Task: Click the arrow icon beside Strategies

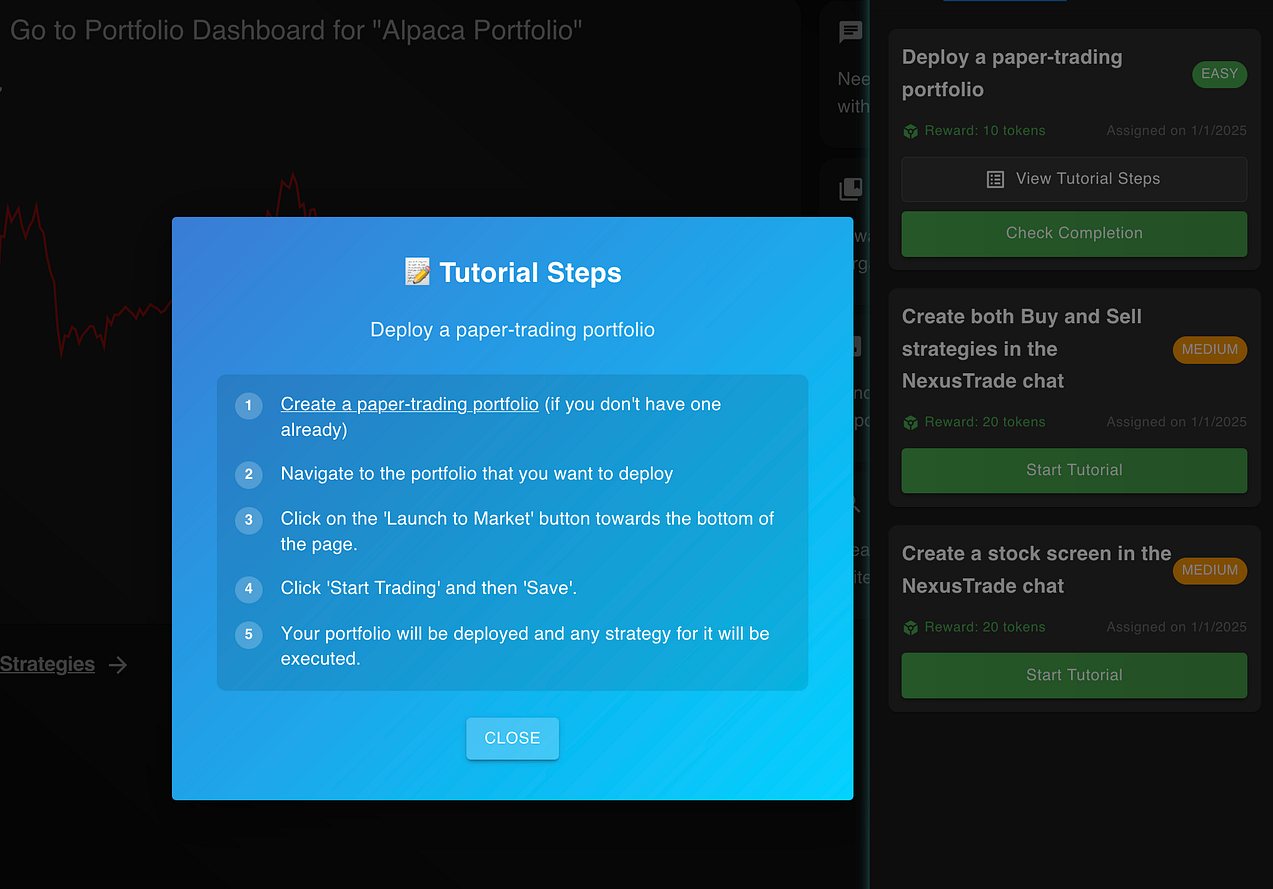Action: [117, 664]
